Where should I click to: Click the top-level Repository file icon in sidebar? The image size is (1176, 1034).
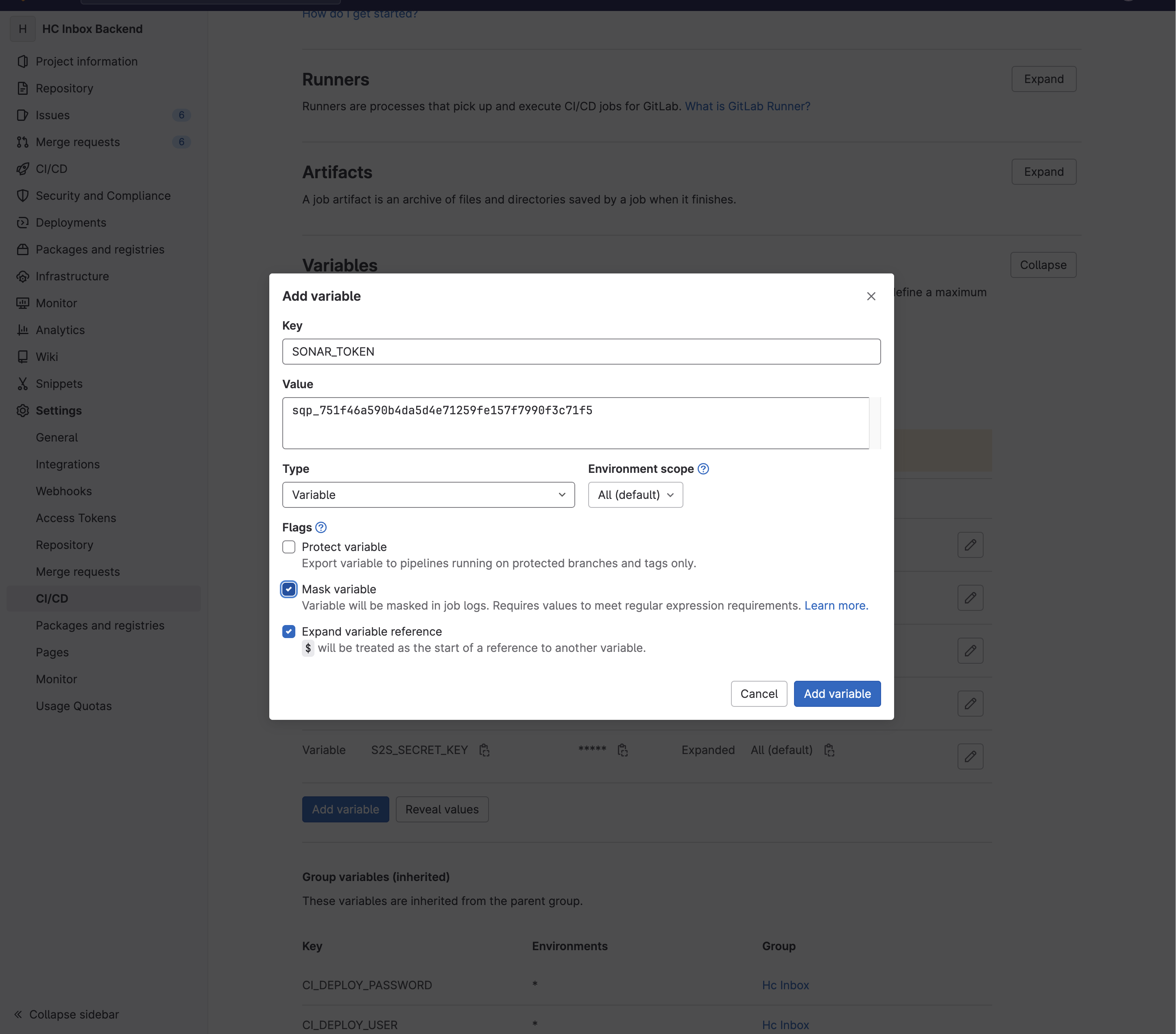pos(22,88)
